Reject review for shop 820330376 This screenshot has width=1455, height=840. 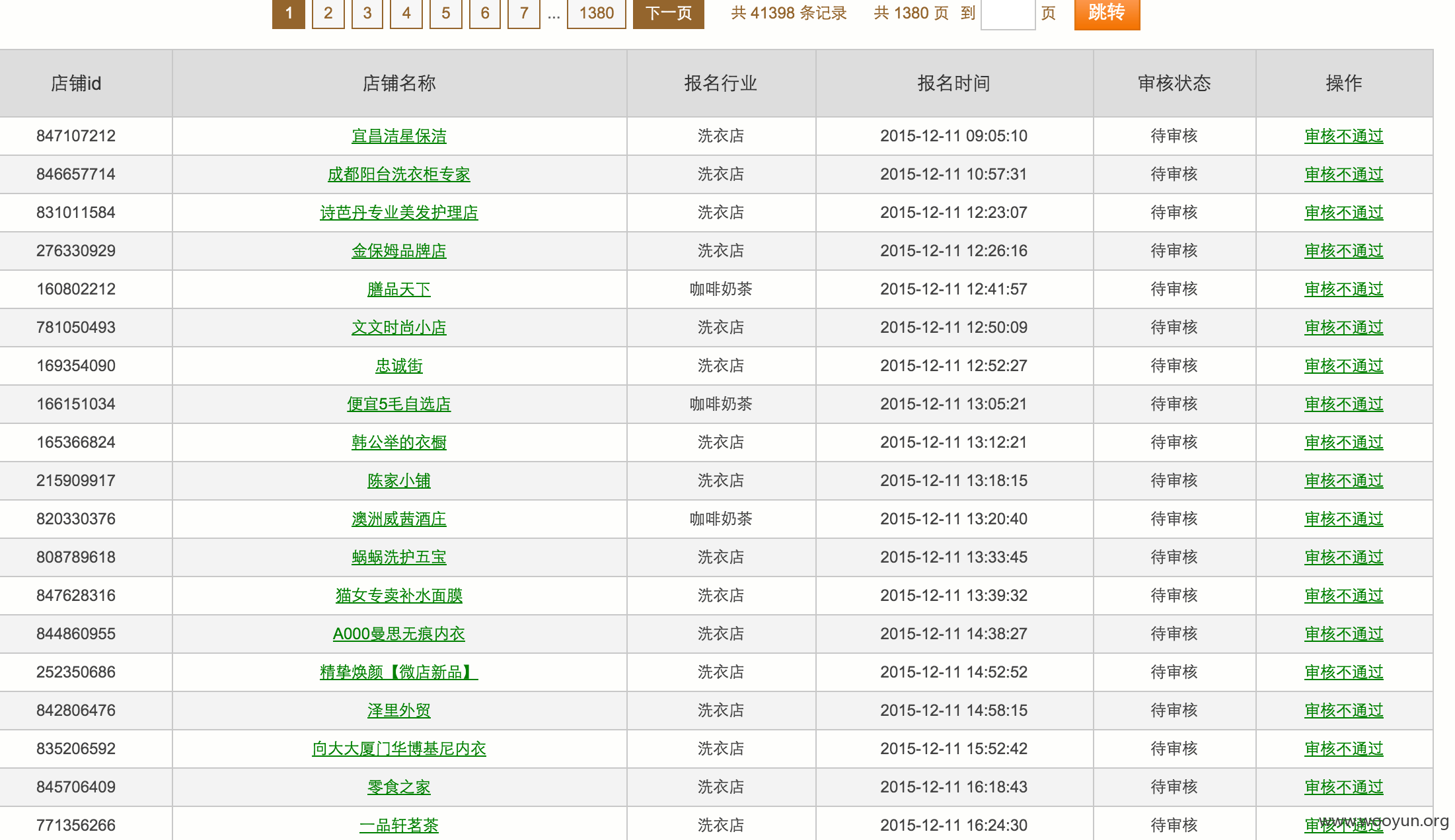click(x=1344, y=519)
